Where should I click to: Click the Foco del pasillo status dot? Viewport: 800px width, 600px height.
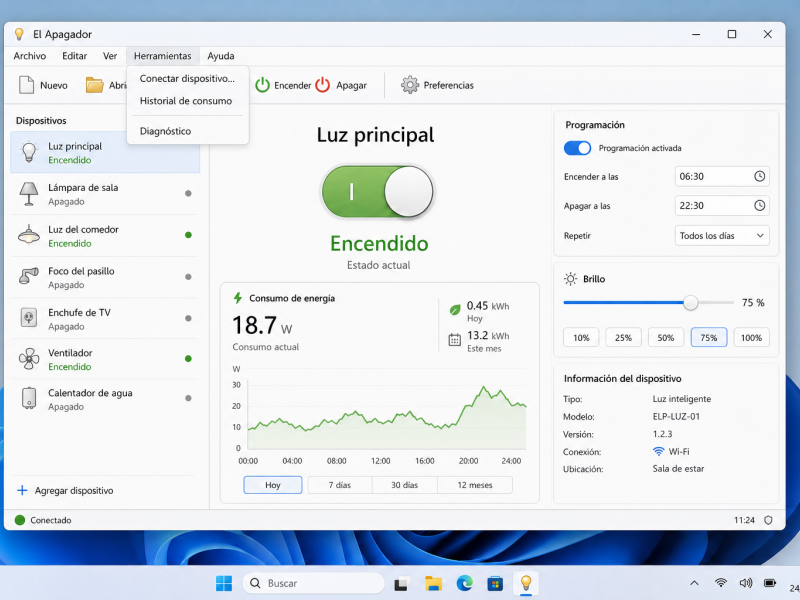pyautogui.click(x=188, y=277)
